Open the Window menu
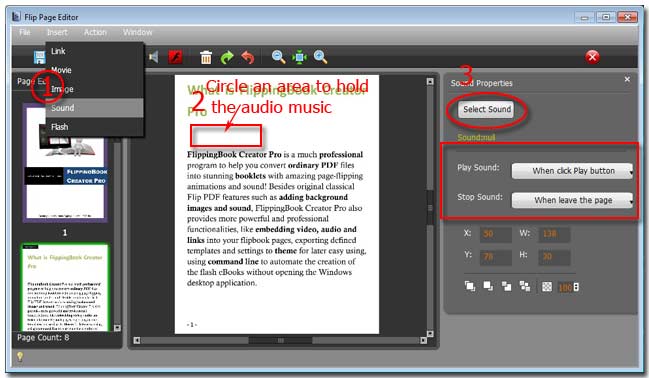The width and height of the screenshot is (649, 378). (x=137, y=32)
